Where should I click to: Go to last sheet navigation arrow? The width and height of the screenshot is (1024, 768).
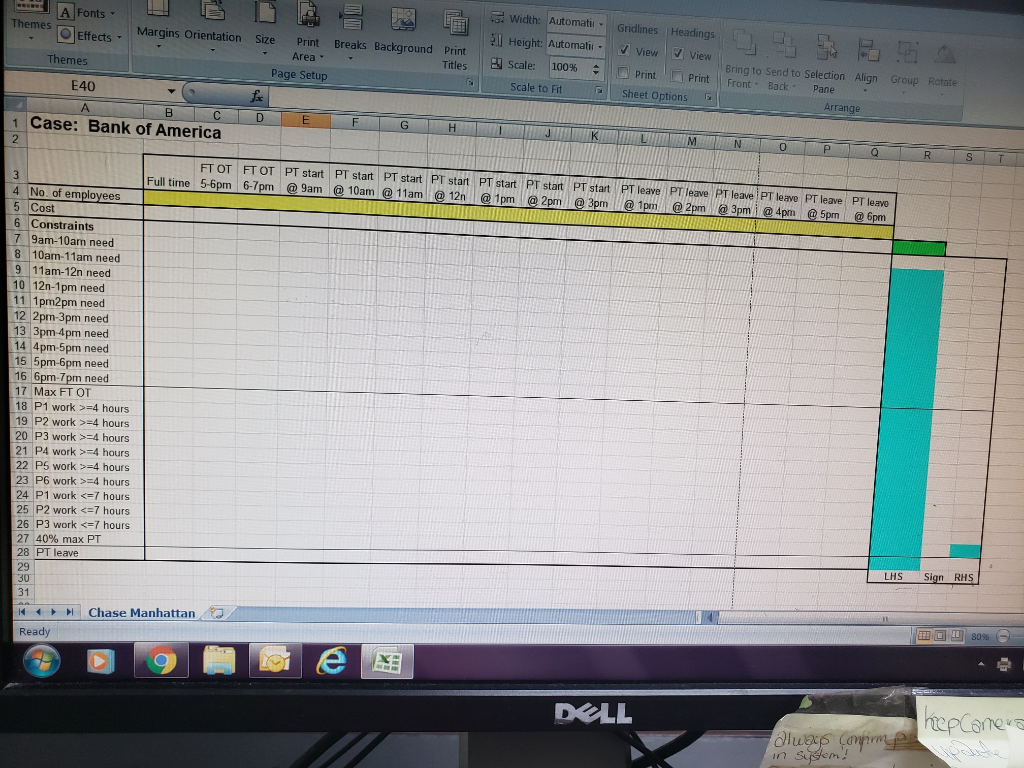pyautogui.click(x=69, y=612)
